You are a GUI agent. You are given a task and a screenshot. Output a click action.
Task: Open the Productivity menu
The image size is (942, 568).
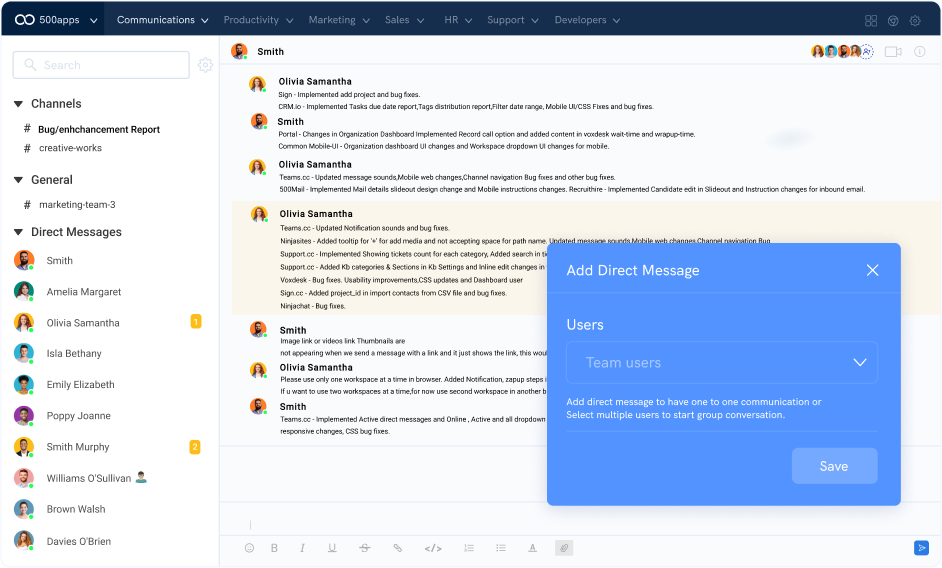coord(258,20)
